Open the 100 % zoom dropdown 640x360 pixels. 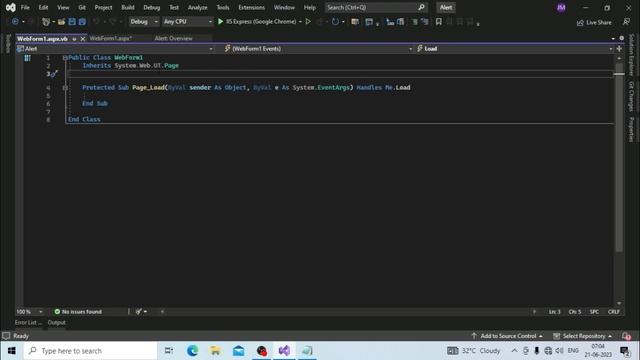click(29, 311)
